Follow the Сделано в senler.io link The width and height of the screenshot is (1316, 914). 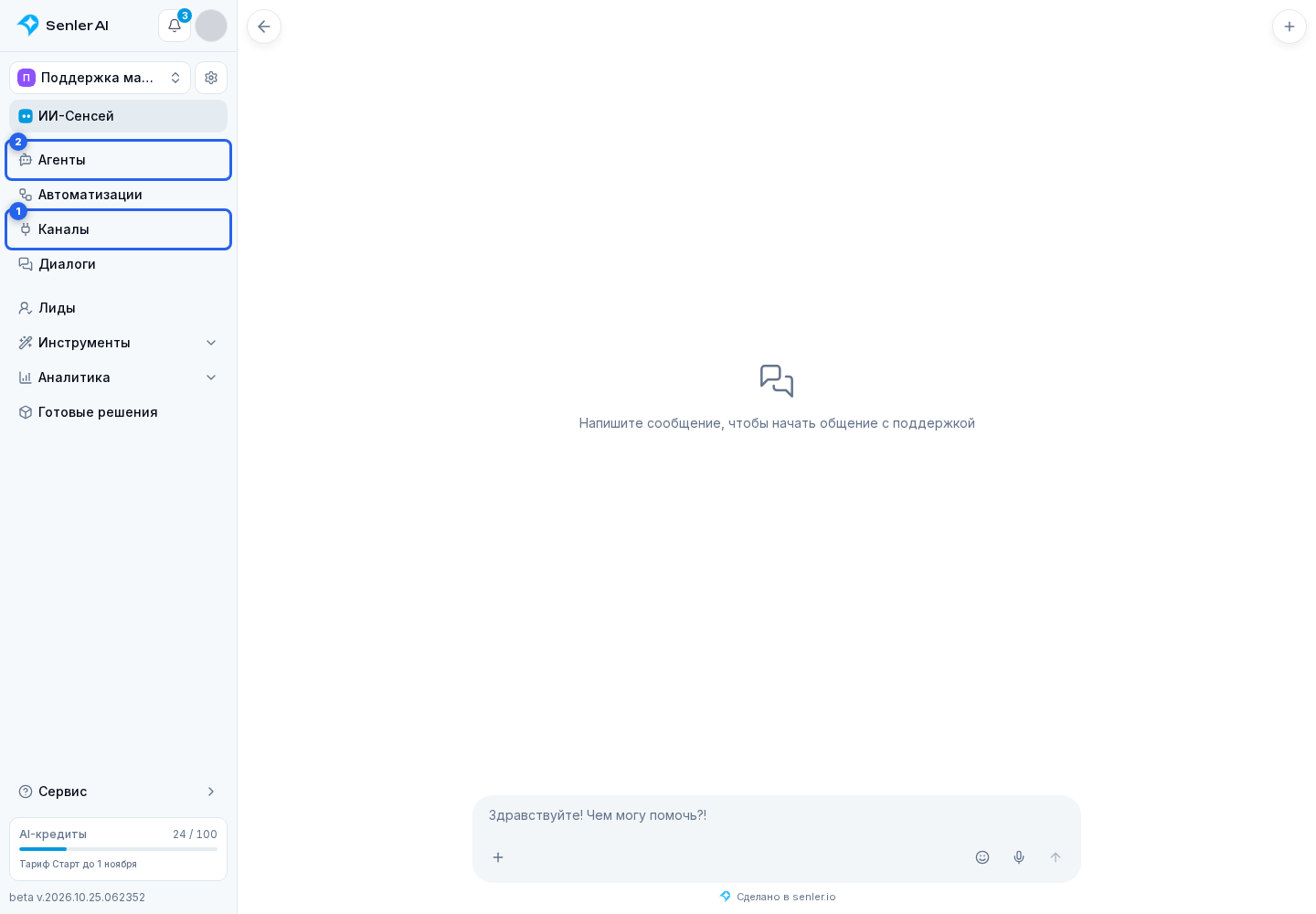[x=778, y=897]
